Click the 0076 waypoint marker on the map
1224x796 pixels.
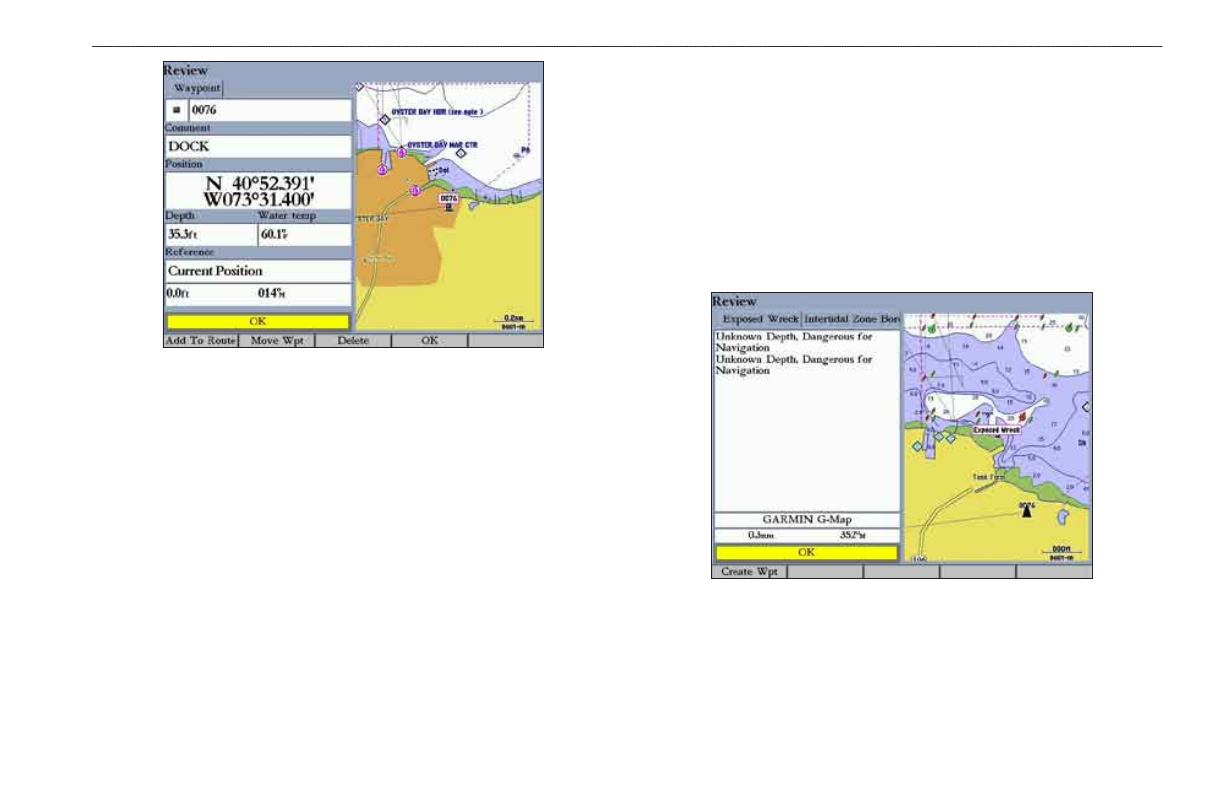point(449,201)
